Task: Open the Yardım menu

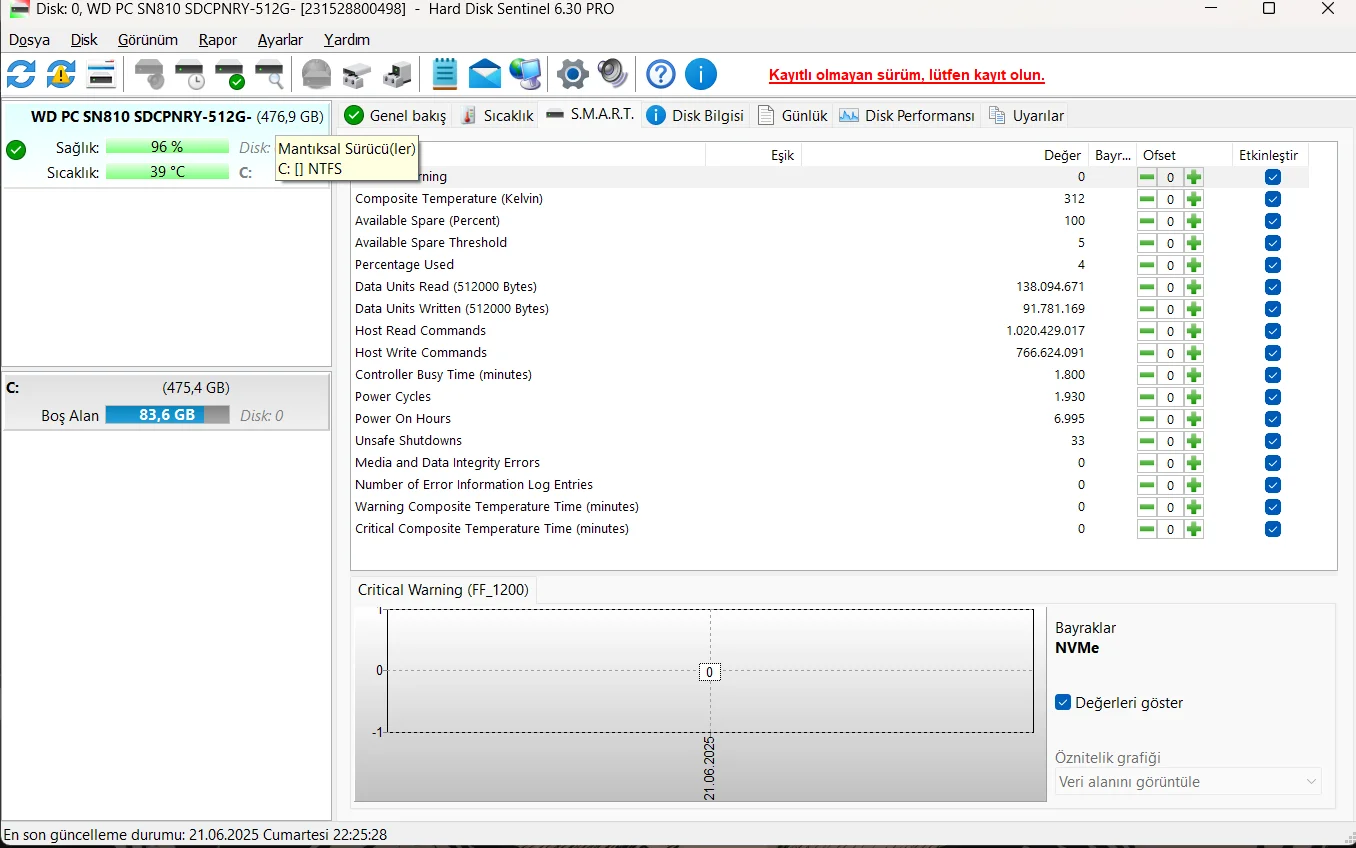Action: pyautogui.click(x=347, y=40)
